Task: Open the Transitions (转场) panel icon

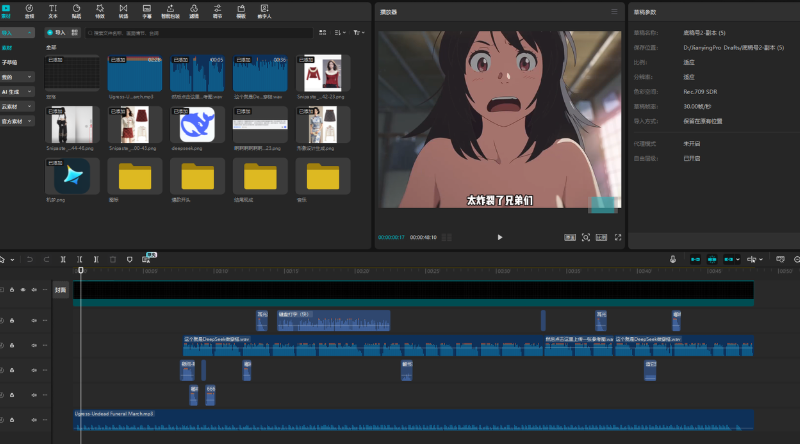Action: coord(123,11)
